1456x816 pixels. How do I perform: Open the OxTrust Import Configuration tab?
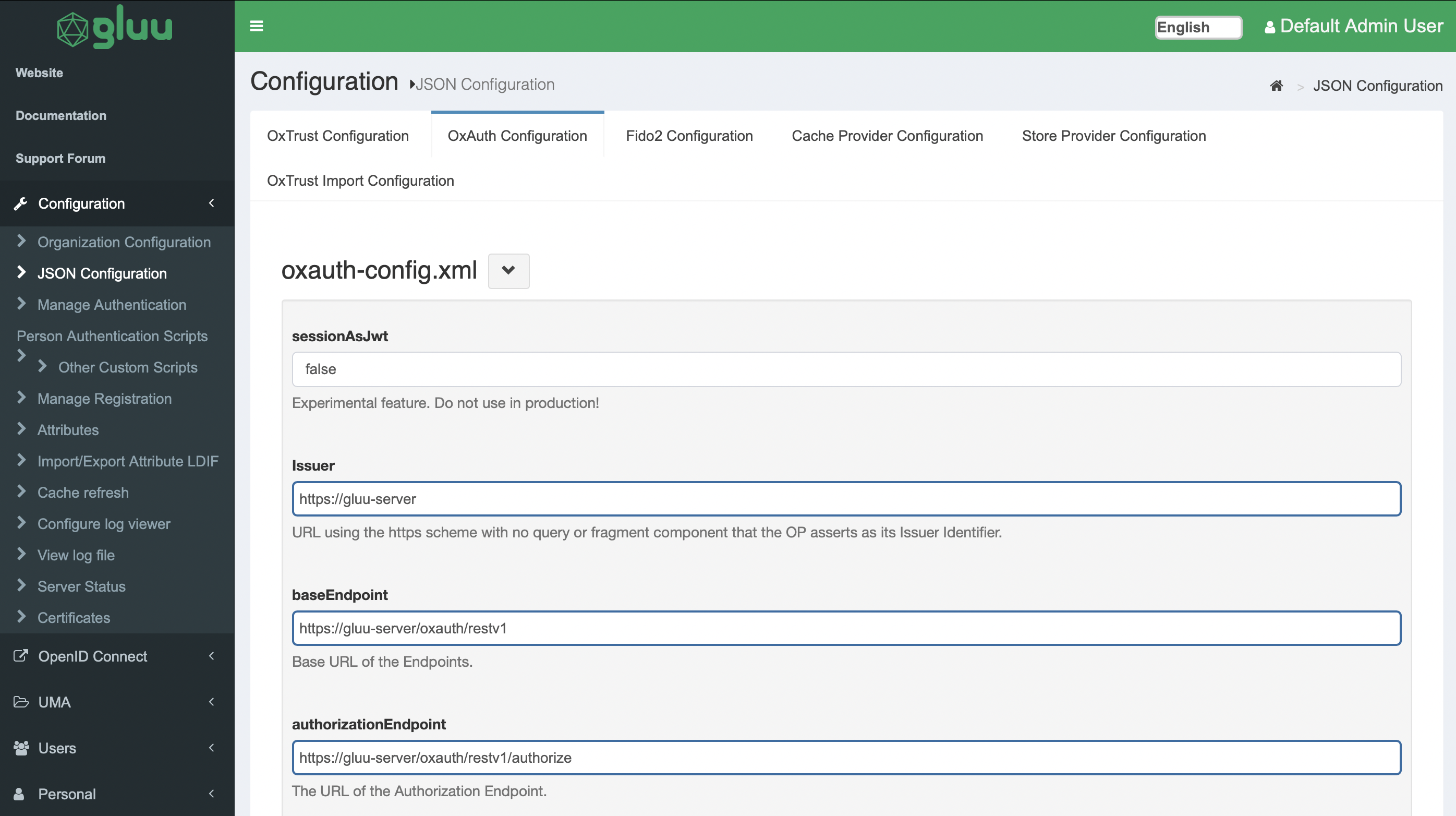coord(360,181)
